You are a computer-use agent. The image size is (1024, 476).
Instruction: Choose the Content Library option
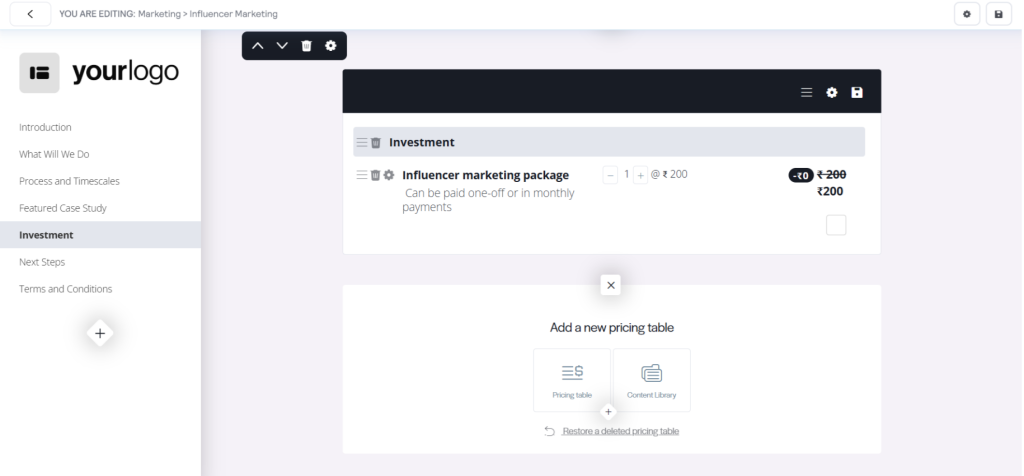tap(652, 380)
